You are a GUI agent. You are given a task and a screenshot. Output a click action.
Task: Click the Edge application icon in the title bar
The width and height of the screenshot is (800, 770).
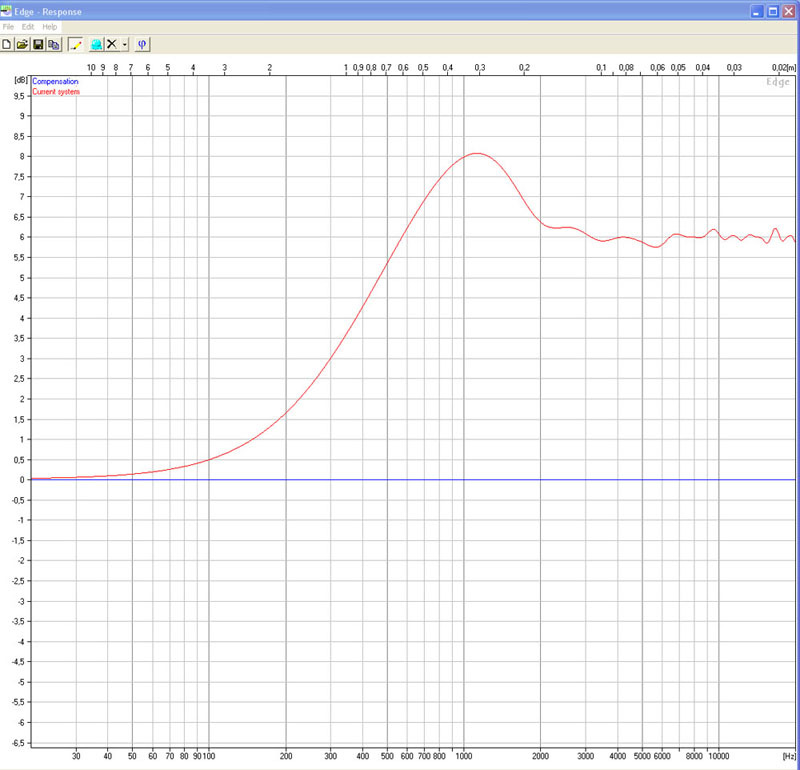point(6,11)
